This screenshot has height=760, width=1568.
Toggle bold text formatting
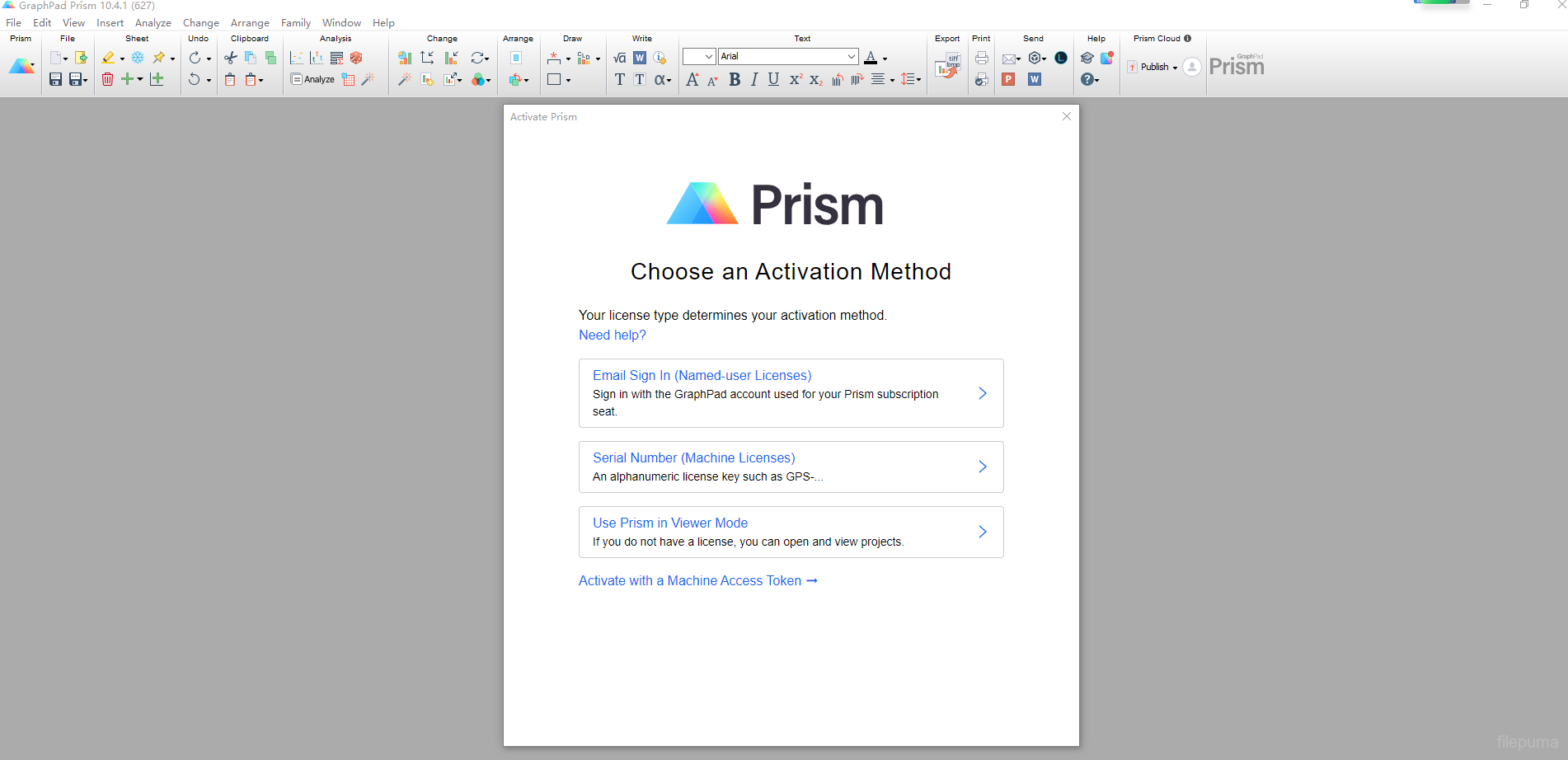point(734,79)
